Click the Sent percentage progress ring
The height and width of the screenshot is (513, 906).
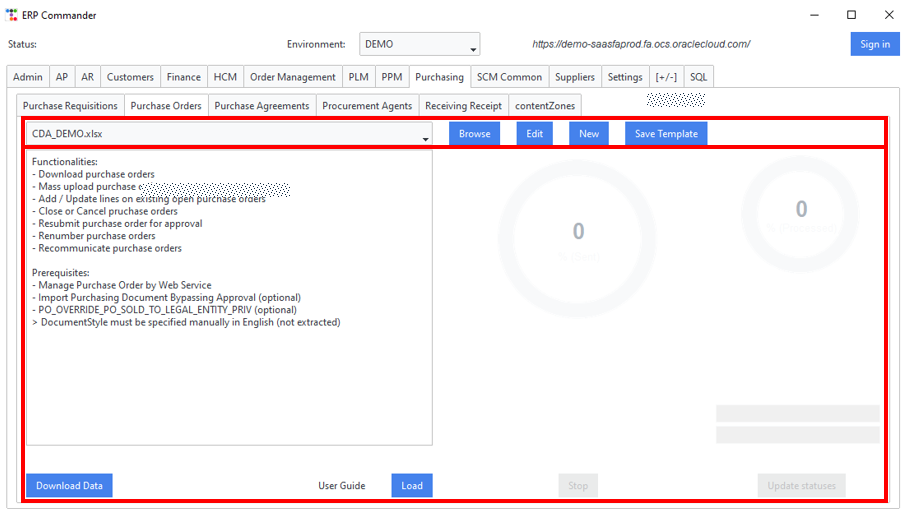click(x=578, y=239)
